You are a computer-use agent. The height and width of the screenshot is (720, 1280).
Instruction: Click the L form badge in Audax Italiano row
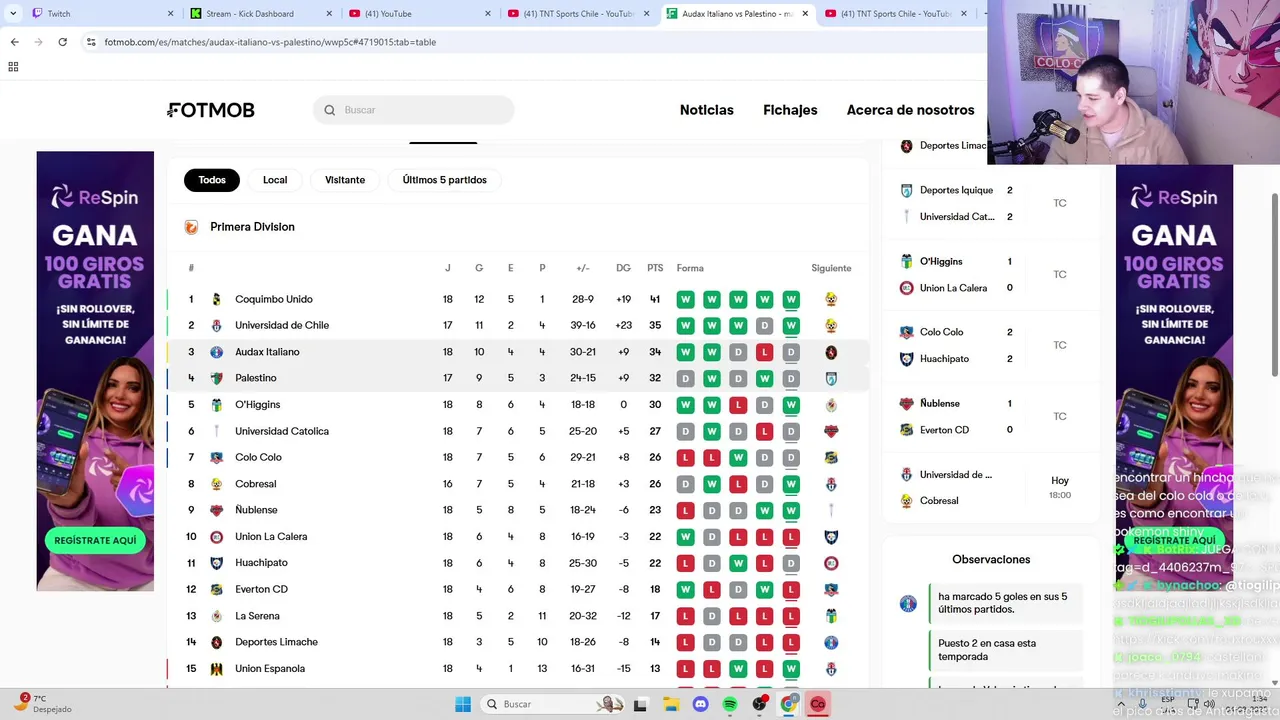pyautogui.click(x=764, y=352)
